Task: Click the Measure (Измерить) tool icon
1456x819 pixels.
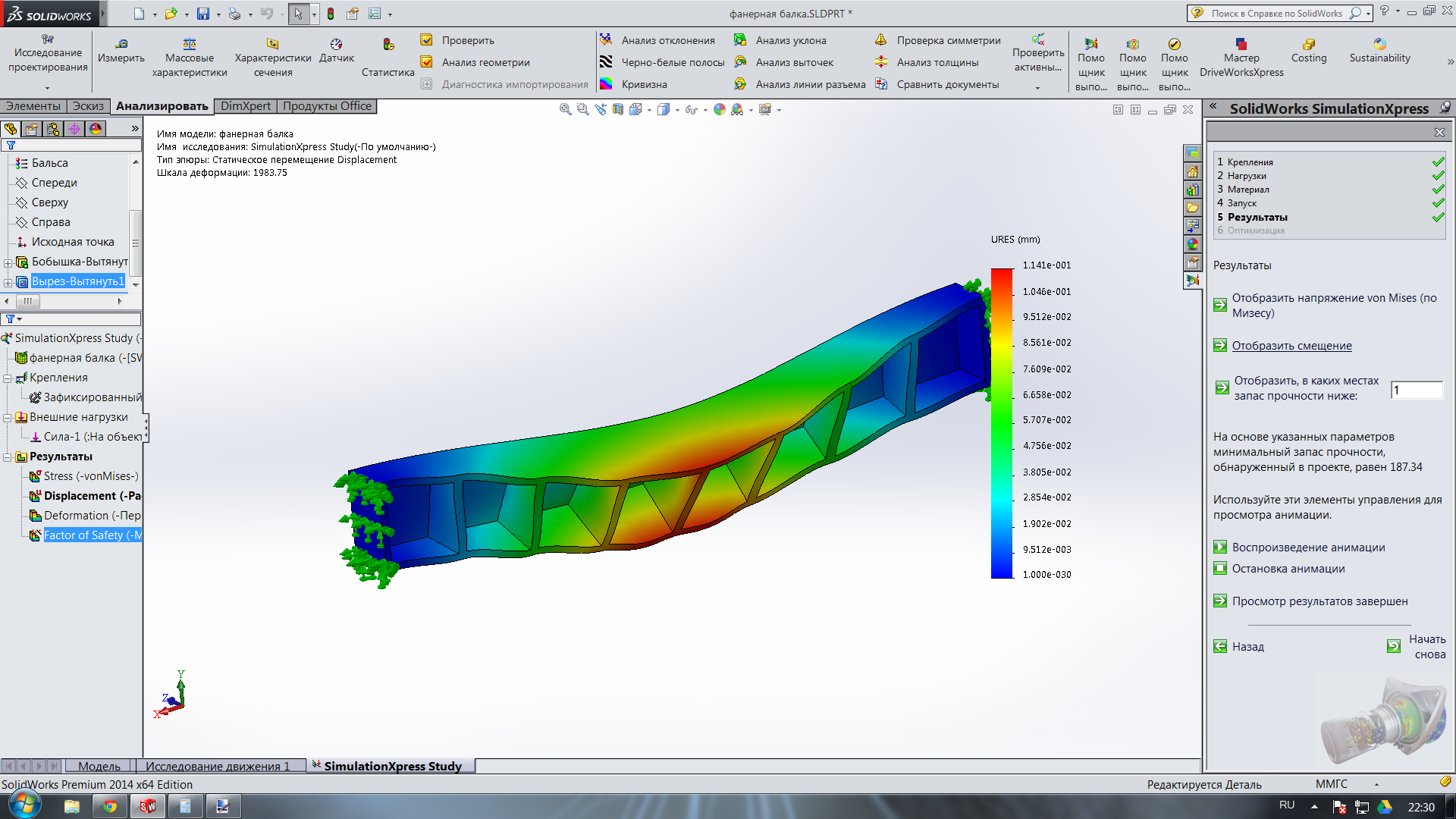Action: coord(121,44)
